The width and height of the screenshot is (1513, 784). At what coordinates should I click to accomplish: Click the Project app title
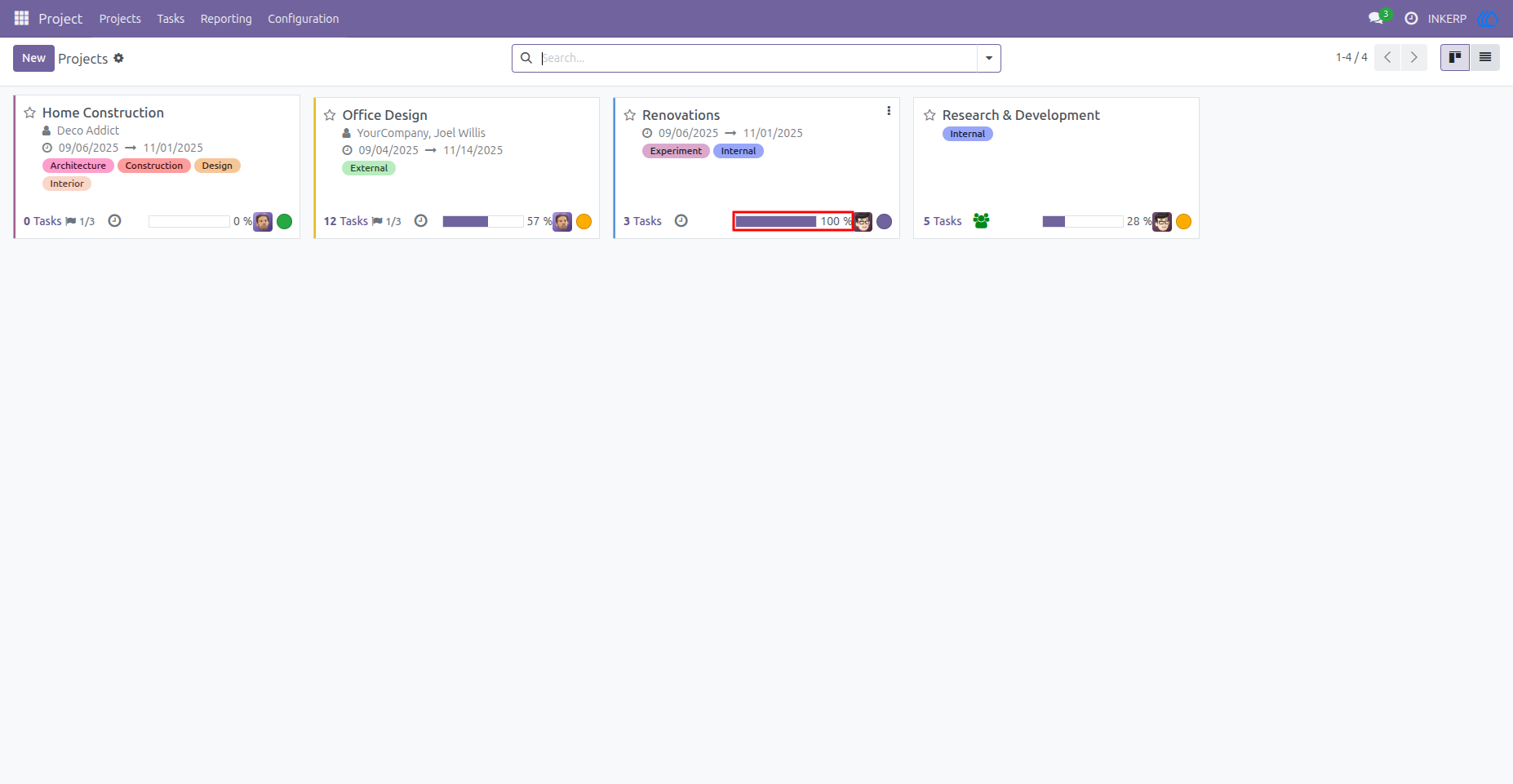pos(60,18)
